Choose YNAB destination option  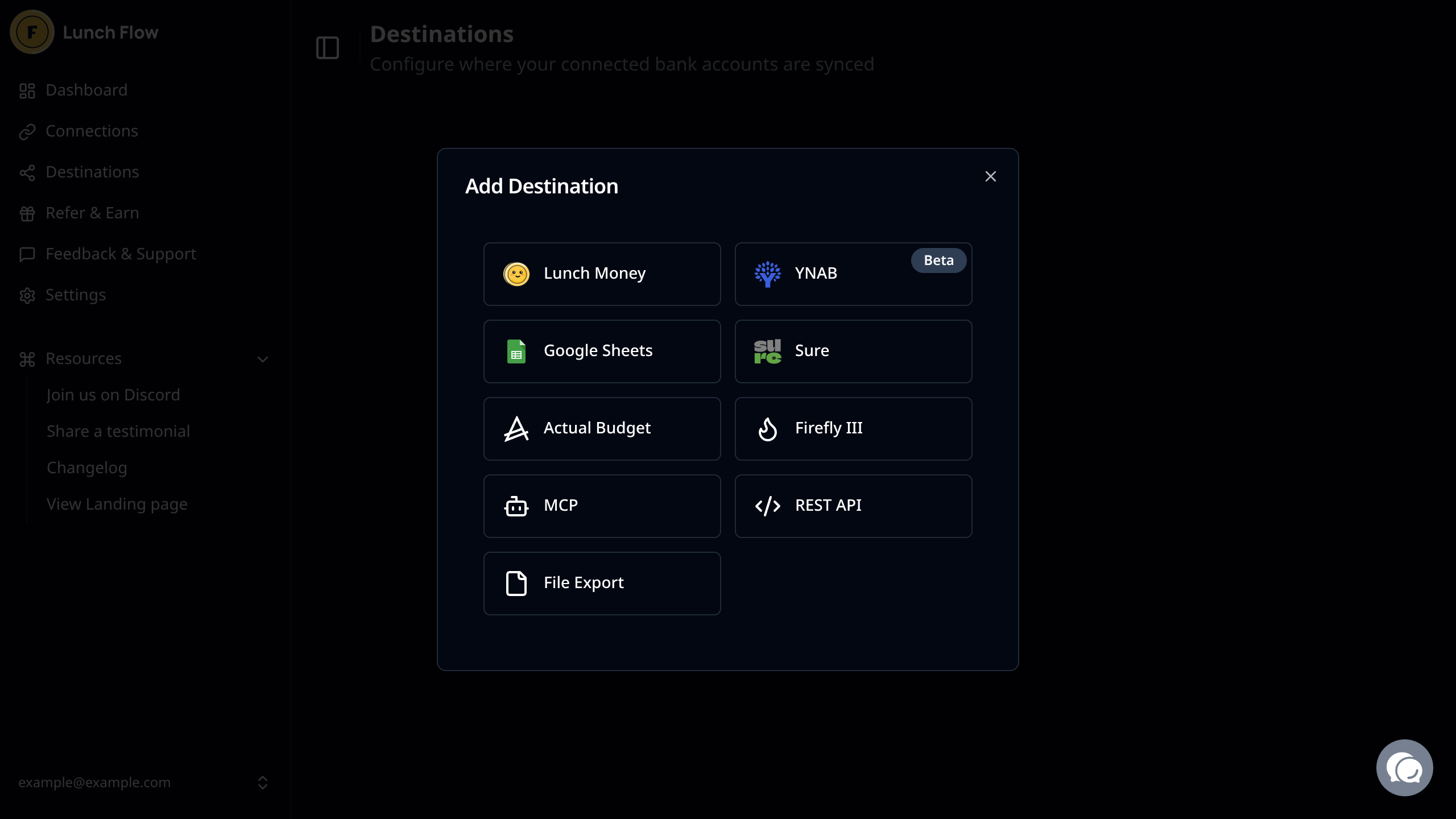point(854,274)
